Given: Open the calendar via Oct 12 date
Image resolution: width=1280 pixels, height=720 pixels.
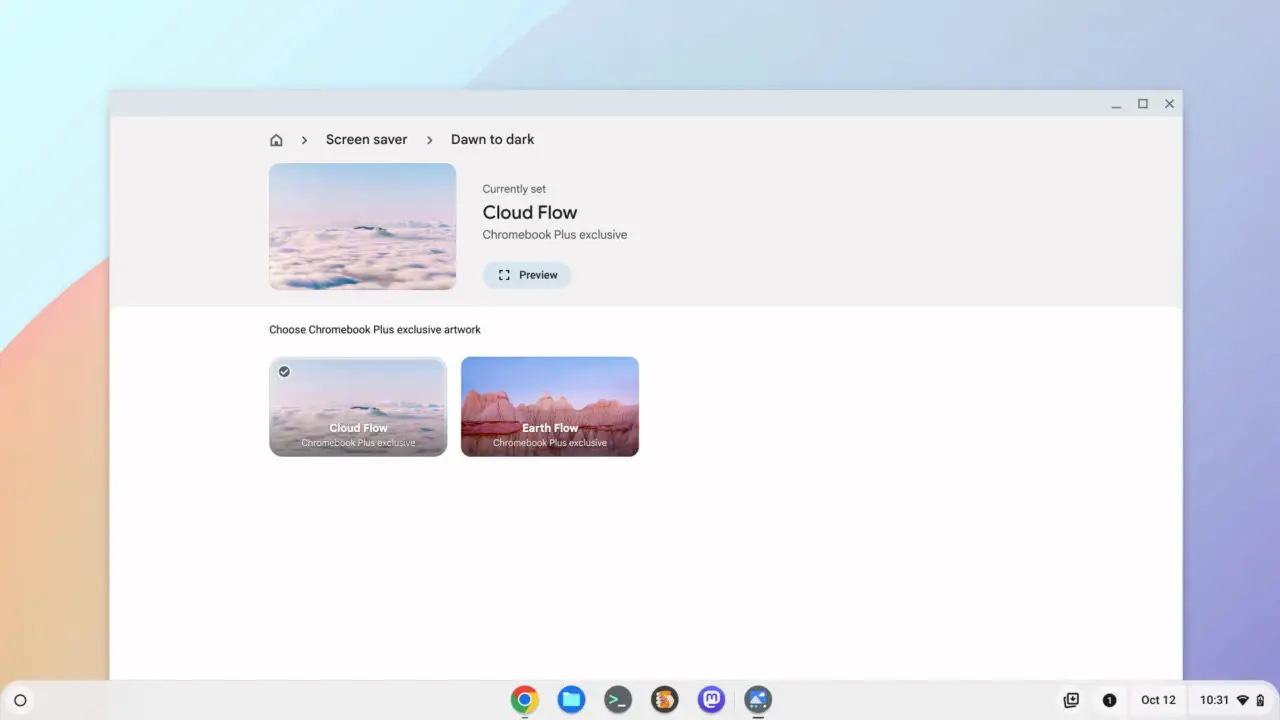Looking at the screenshot, I should click(1158, 700).
